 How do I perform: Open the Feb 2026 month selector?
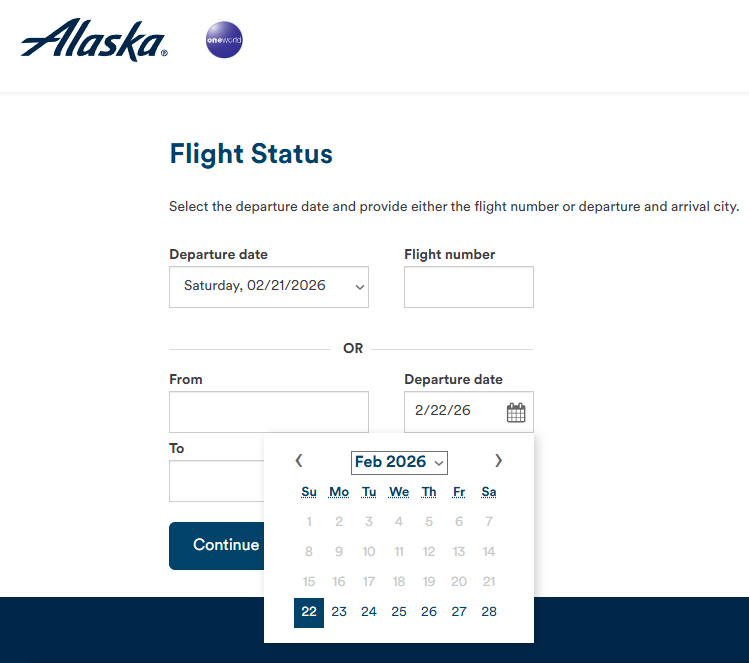click(x=399, y=462)
